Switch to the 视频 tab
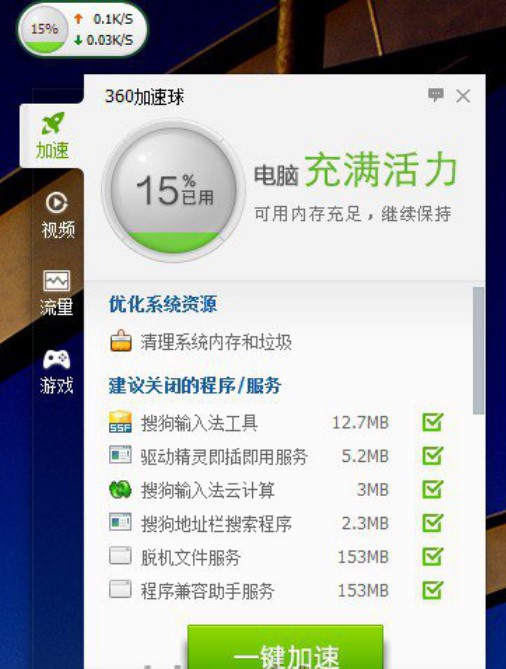The width and height of the screenshot is (506, 669). coord(58,215)
